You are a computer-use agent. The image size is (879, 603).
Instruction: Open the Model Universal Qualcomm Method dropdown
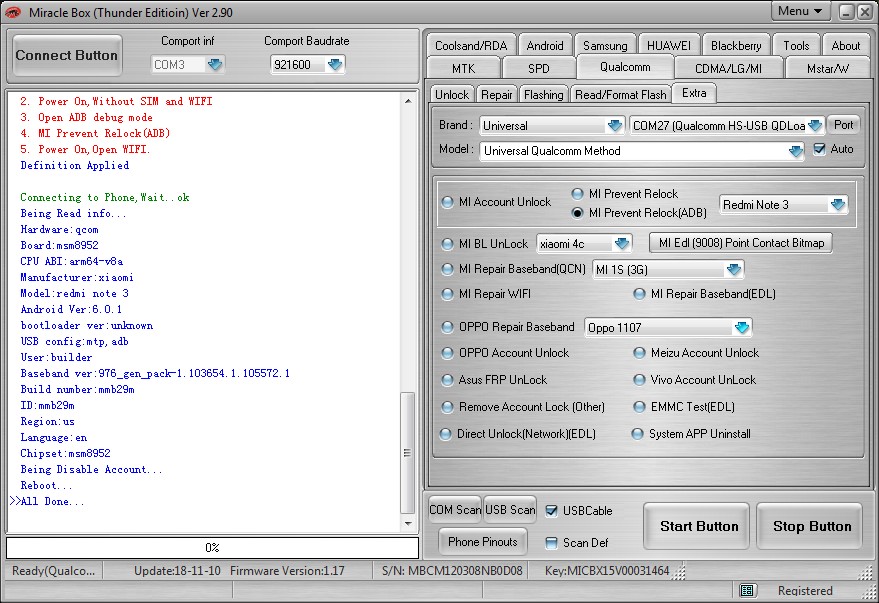[795, 151]
